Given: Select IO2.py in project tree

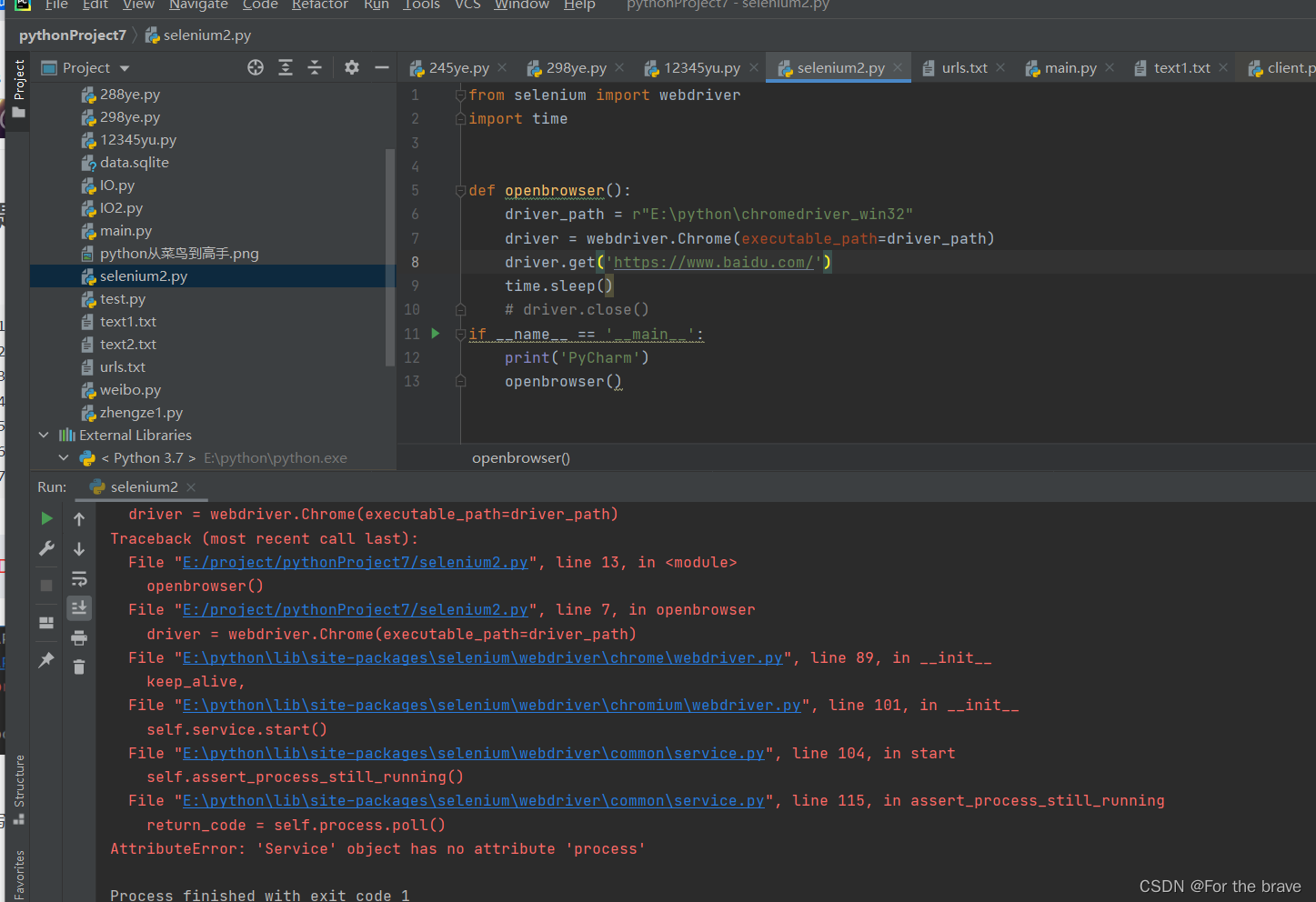Looking at the screenshot, I should pos(121,207).
